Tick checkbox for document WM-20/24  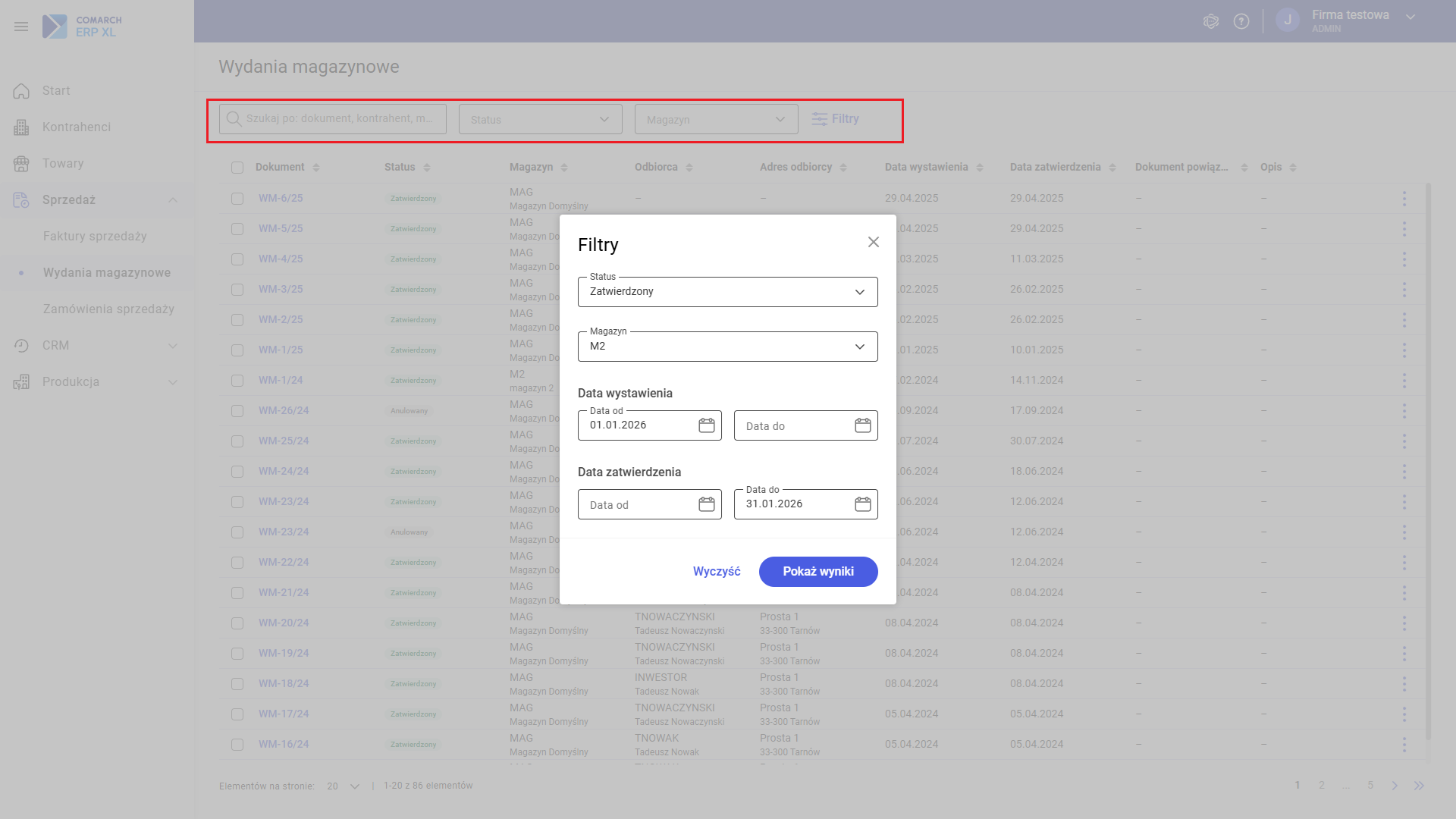click(x=237, y=623)
